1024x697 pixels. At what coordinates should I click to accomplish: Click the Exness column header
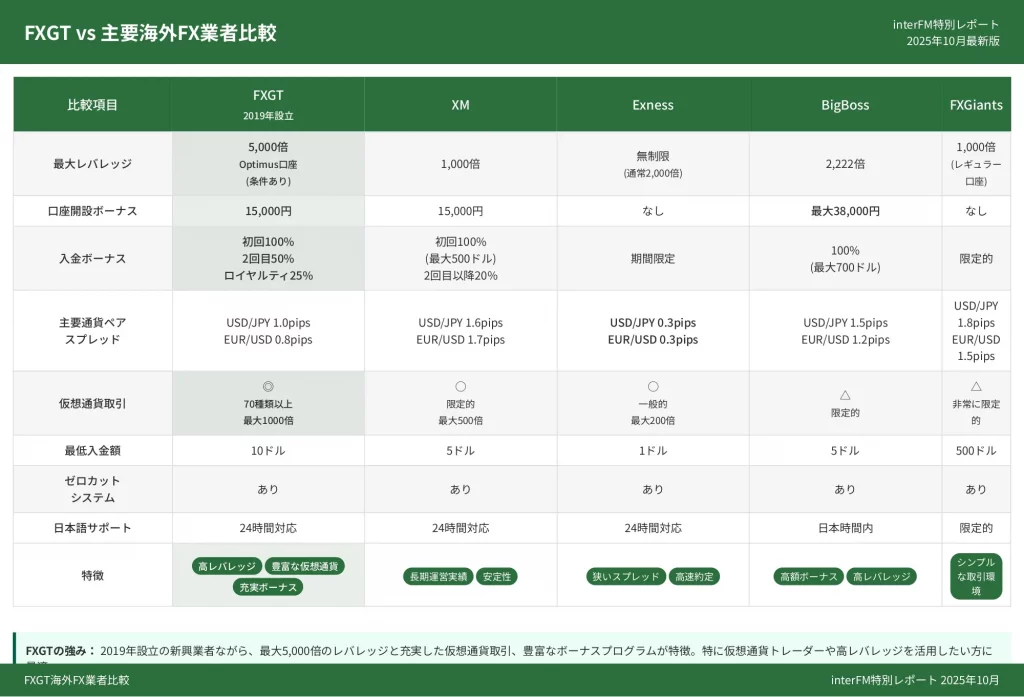tap(653, 105)
